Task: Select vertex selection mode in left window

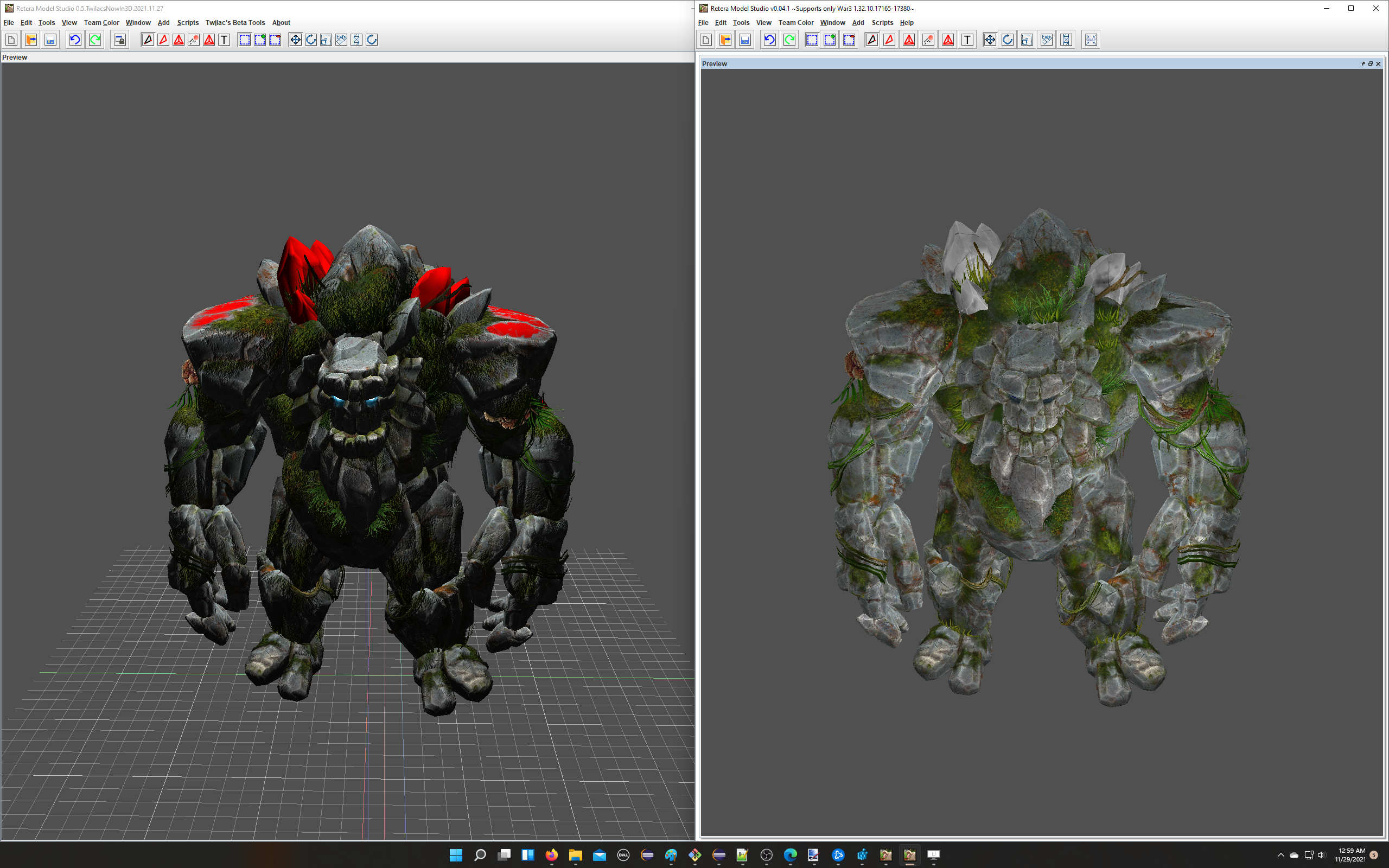Action: 148,40
